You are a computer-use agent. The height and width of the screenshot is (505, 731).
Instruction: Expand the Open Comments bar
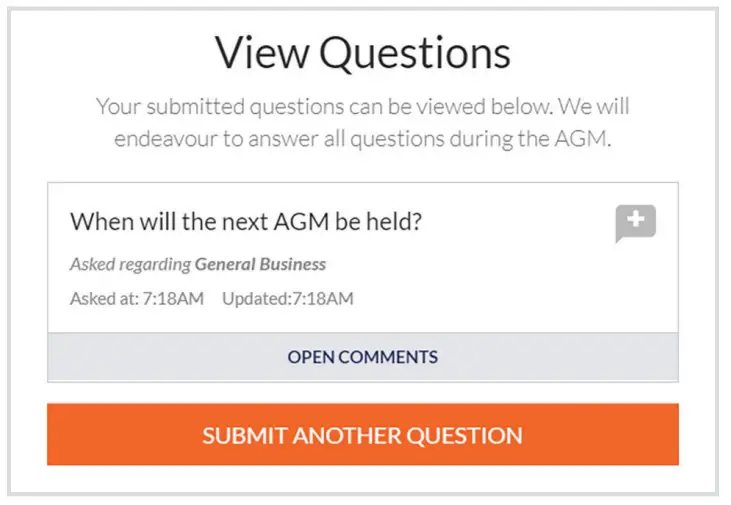tap(362, 357)
